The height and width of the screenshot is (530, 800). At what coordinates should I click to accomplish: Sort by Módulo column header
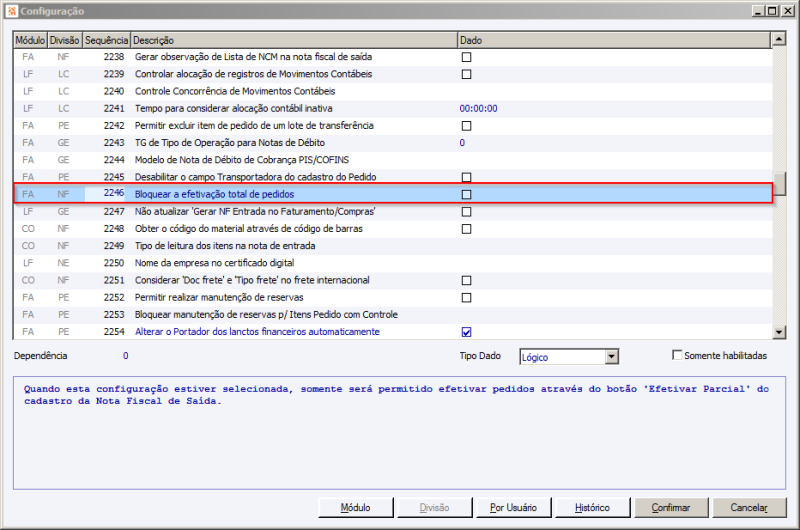(x=30, y=40)
